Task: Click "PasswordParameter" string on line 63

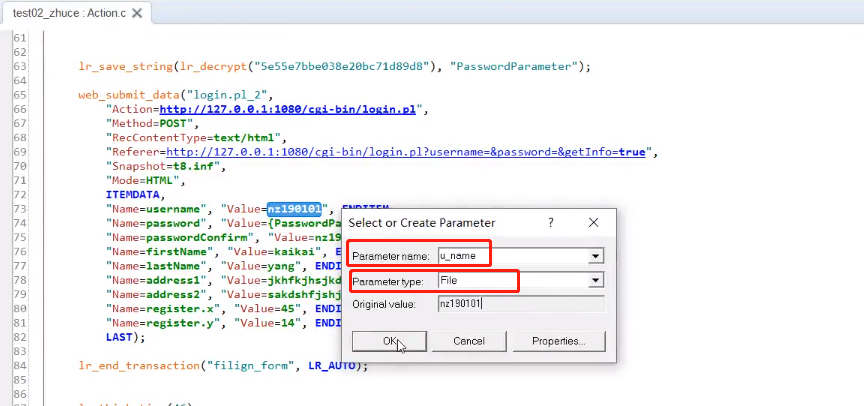Action: [514, 67]
